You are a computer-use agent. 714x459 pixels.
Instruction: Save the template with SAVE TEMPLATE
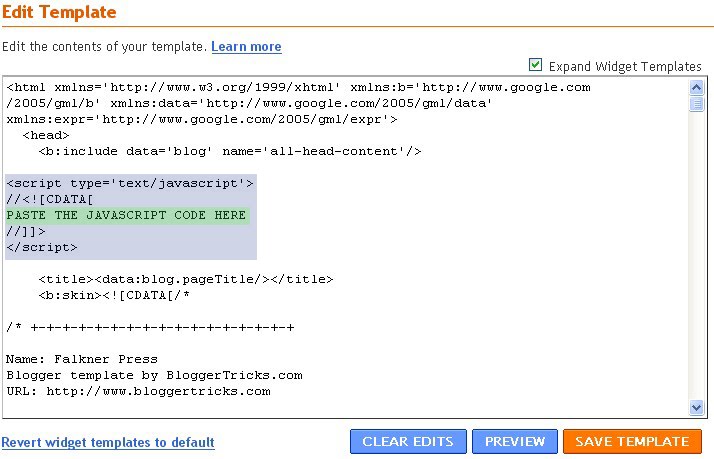[x=632, y=441]
